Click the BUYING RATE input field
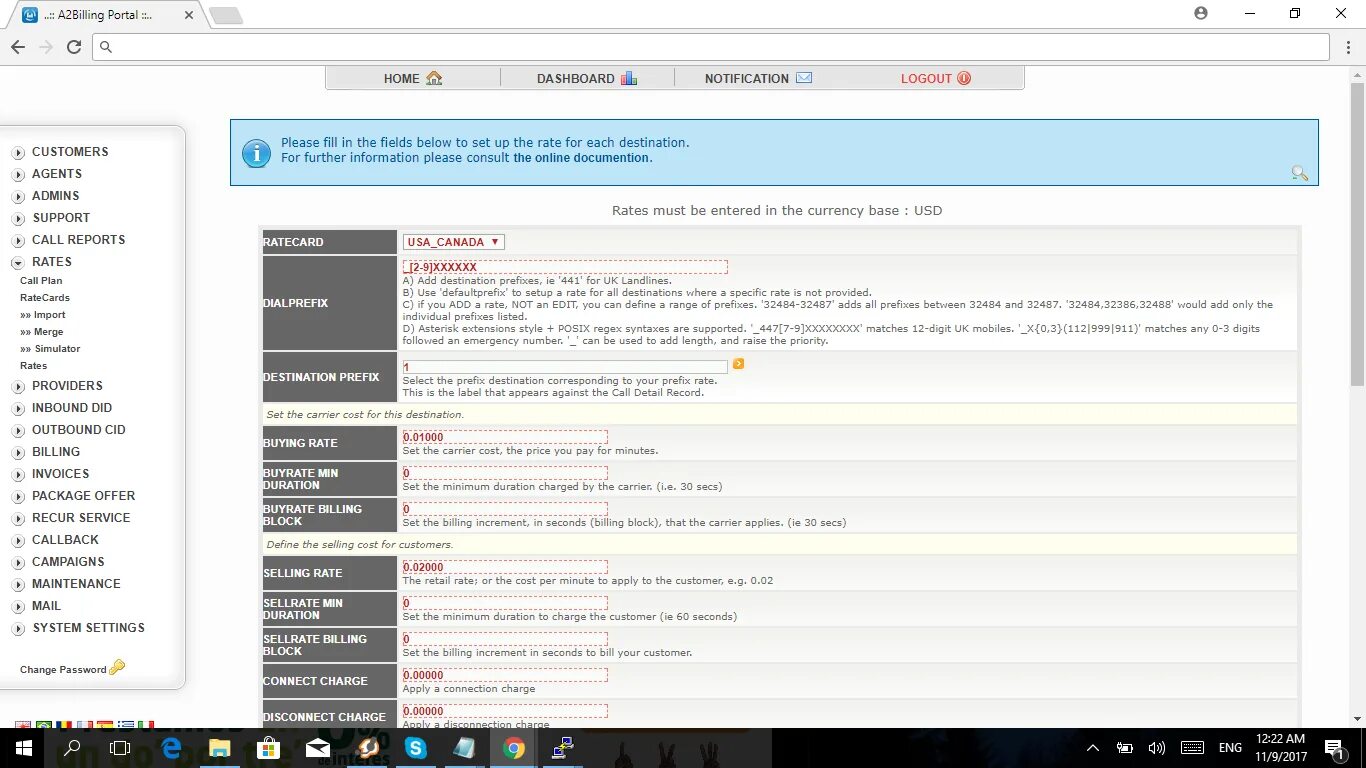This screenshot has height=768, width=1366. pyautogui.click(x=505, y=437)
